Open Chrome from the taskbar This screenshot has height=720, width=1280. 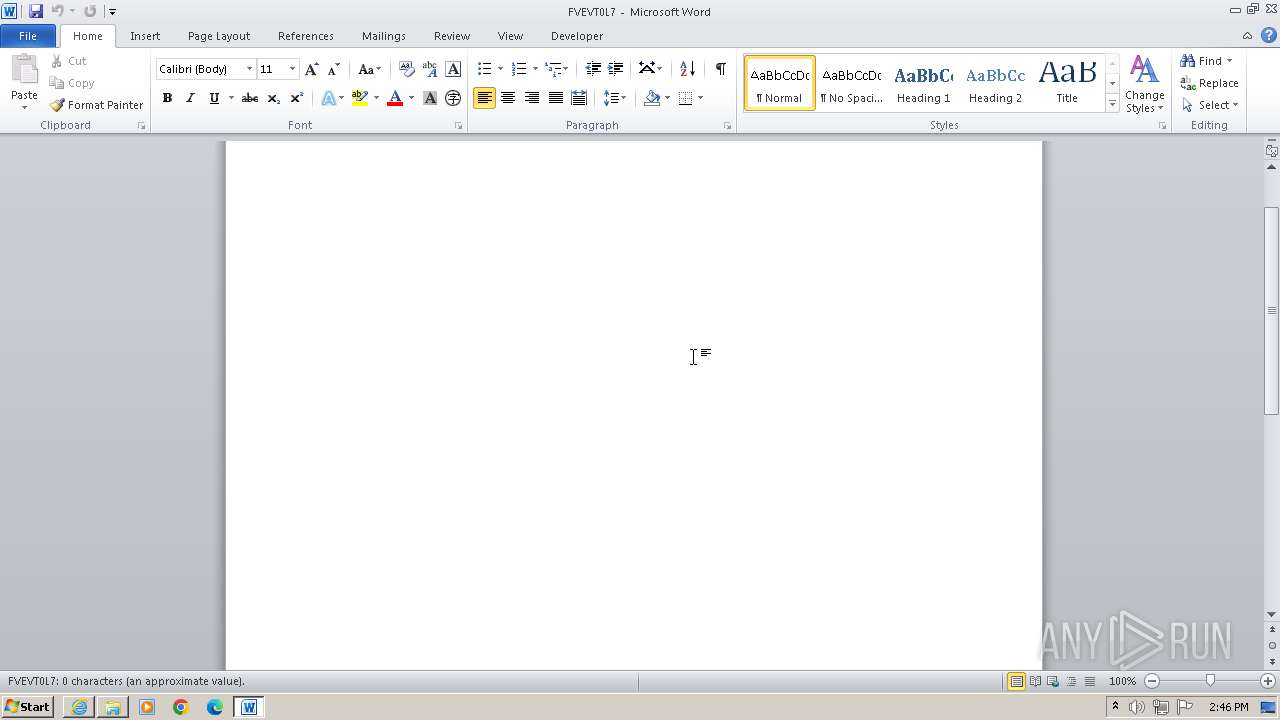[181, 707]
